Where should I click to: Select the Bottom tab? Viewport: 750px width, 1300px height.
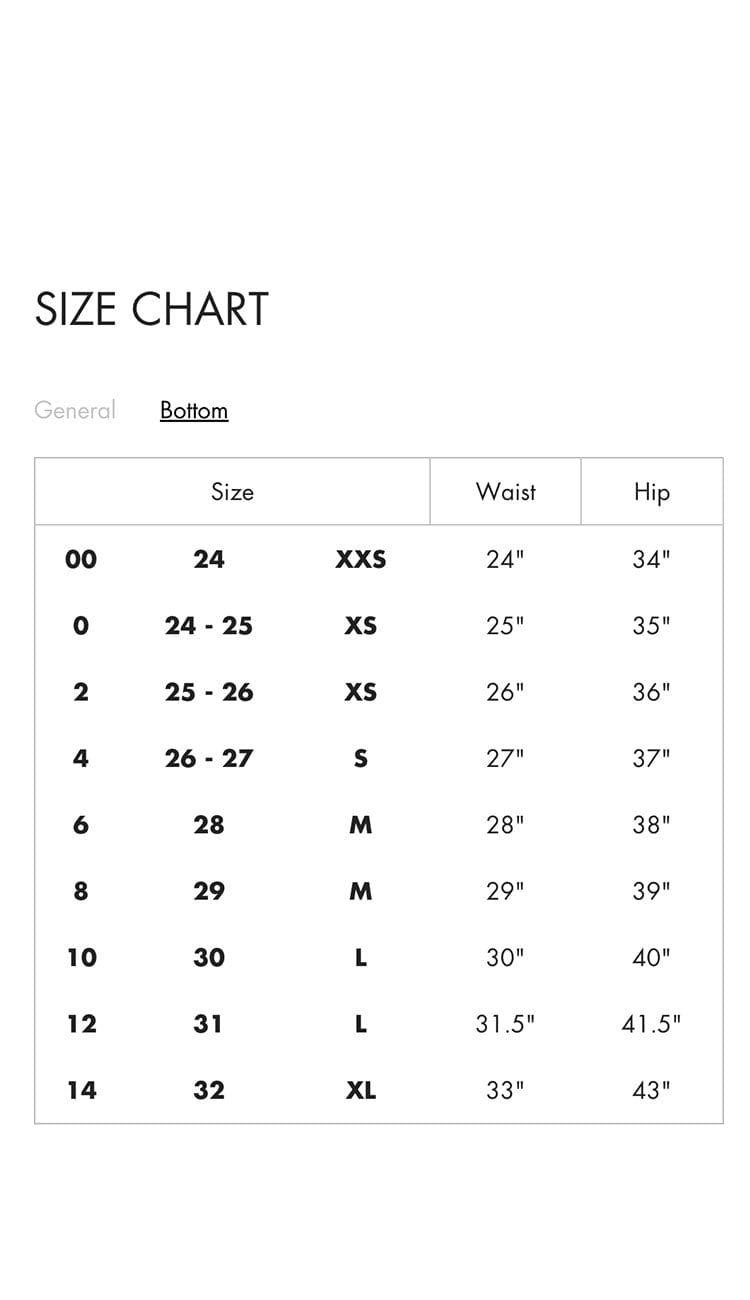194,410
